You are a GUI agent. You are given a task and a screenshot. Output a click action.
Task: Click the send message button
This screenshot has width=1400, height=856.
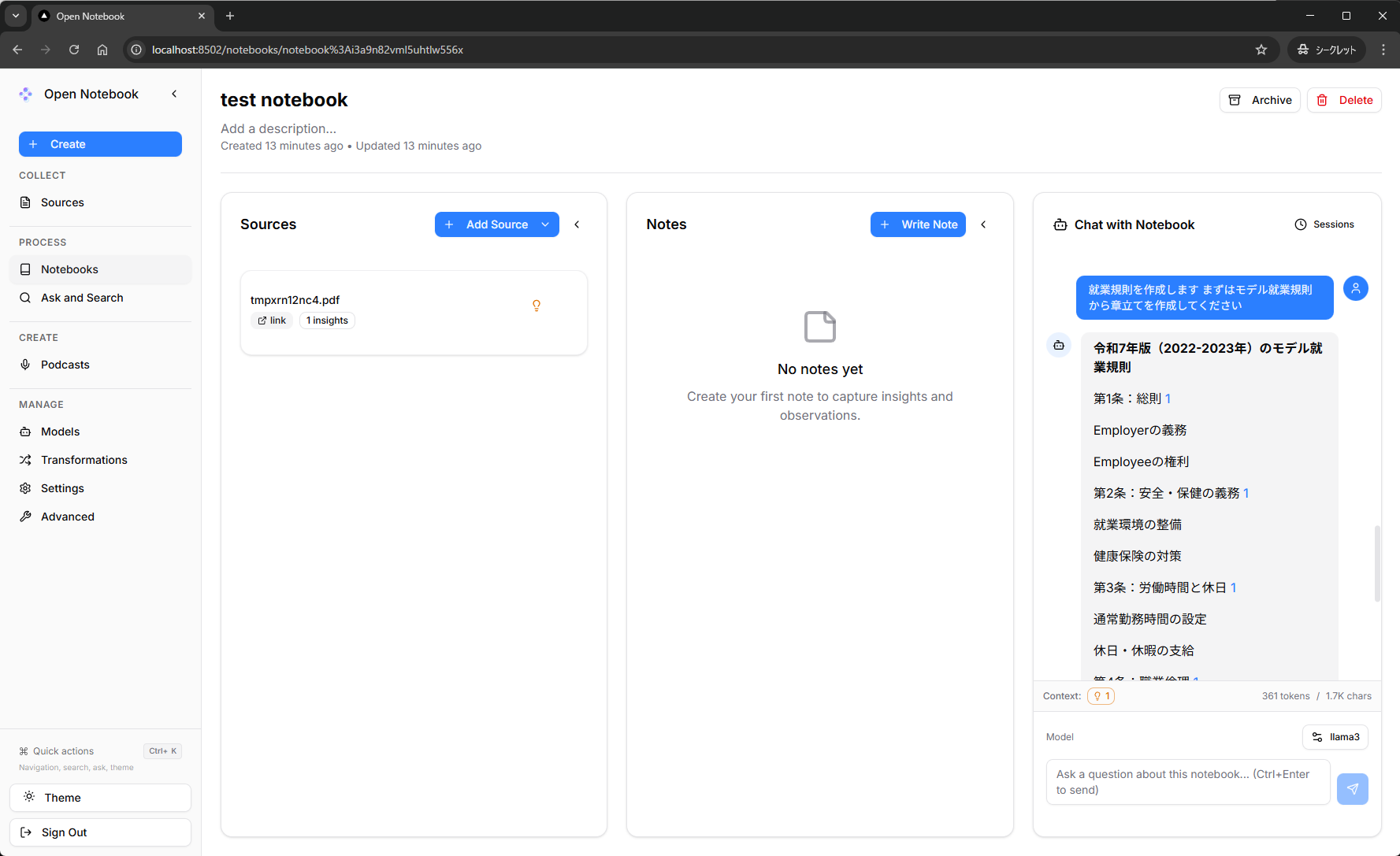(x=1353, y=789)
